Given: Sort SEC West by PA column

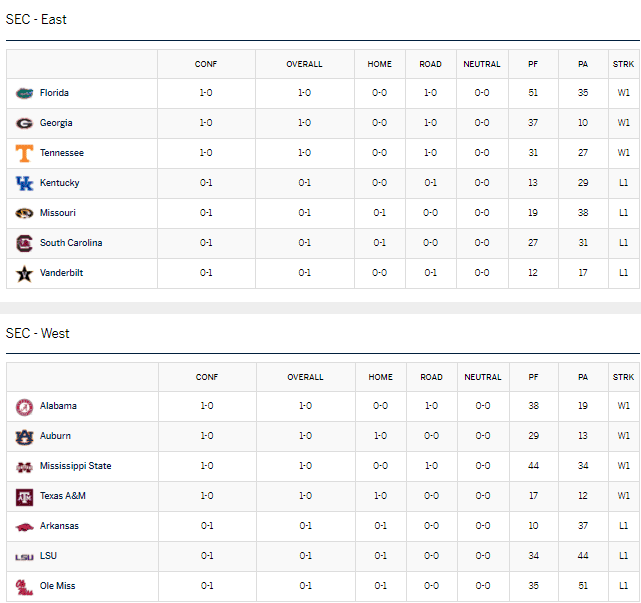Looking at the screenshot, I should [583, 377].
